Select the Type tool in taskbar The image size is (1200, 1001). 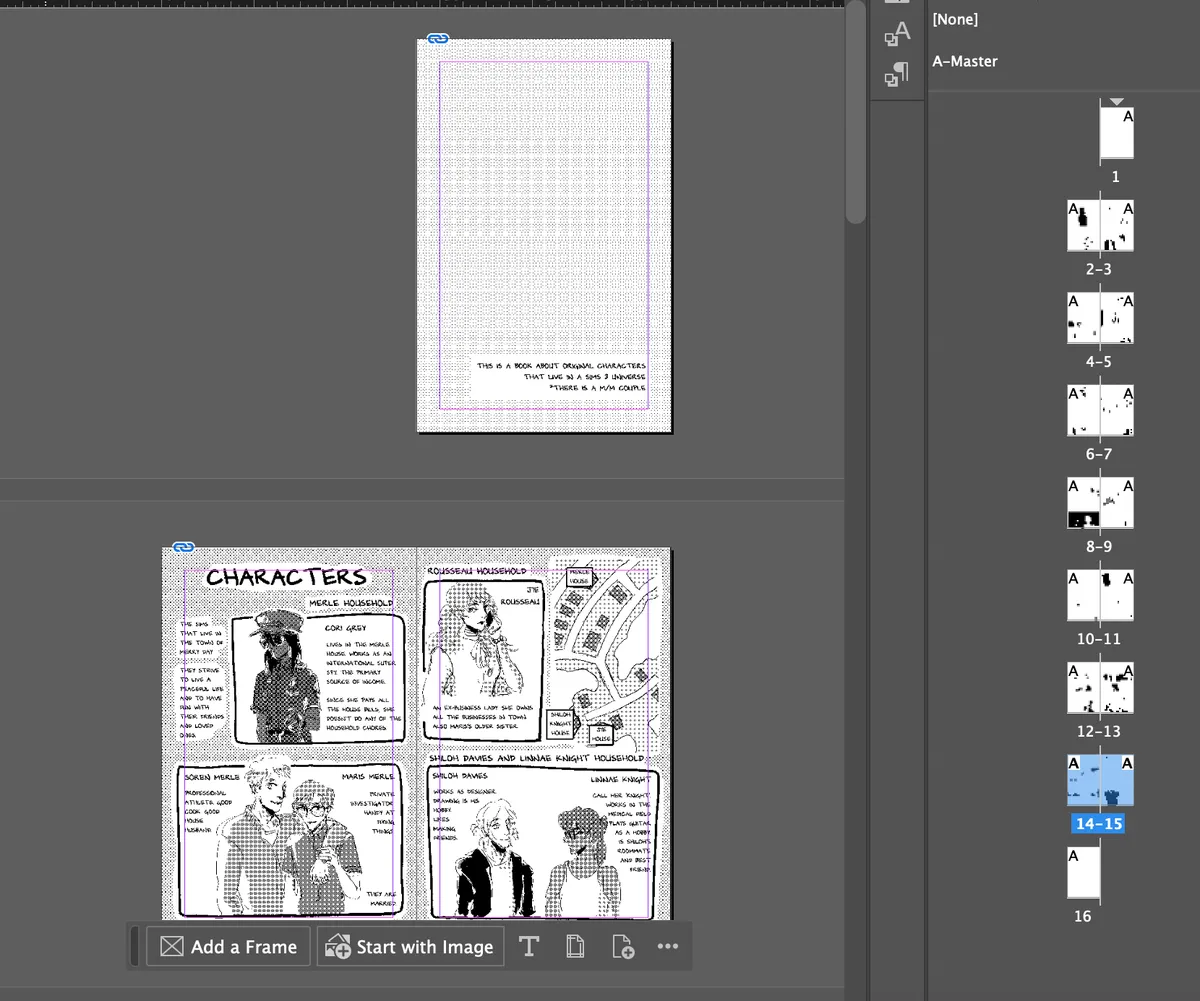[x=529, y=946]
